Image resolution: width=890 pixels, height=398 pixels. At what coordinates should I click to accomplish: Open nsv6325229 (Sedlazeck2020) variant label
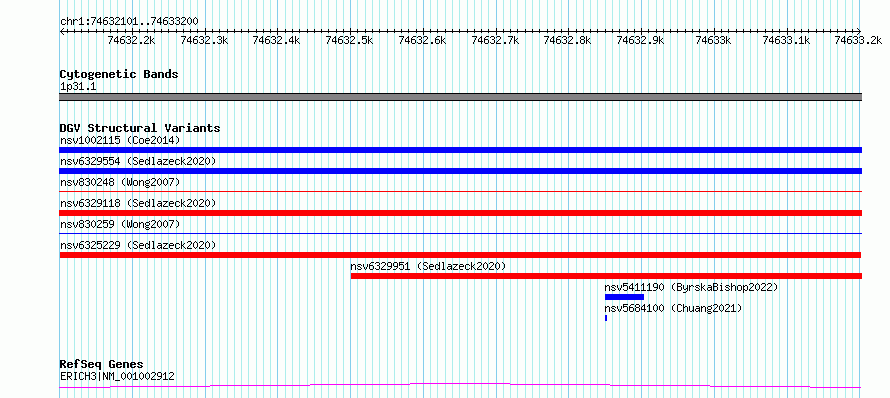pyautogui.click(x=138, y=245)
